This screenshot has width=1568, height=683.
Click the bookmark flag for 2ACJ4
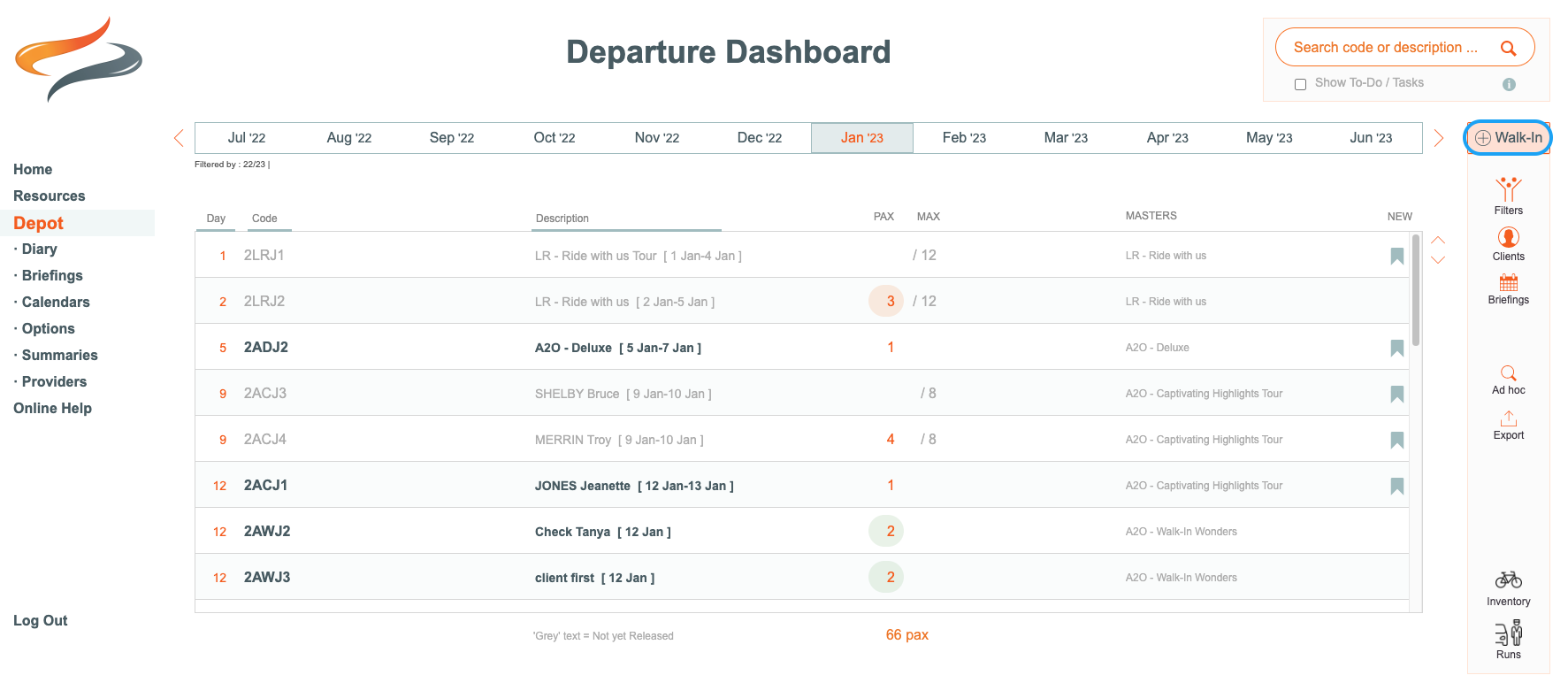pyautogui.click(x=1396, y=440)
